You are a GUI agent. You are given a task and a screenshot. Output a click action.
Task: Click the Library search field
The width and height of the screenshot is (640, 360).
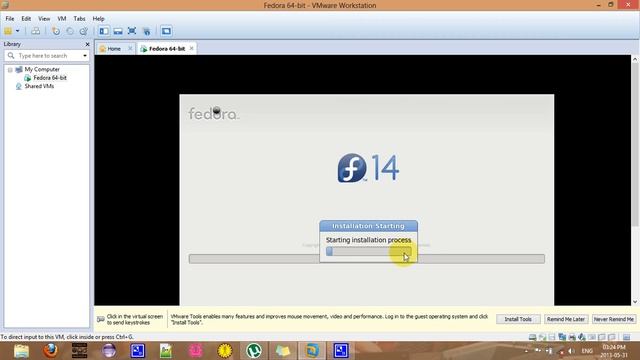pos(44,56)
